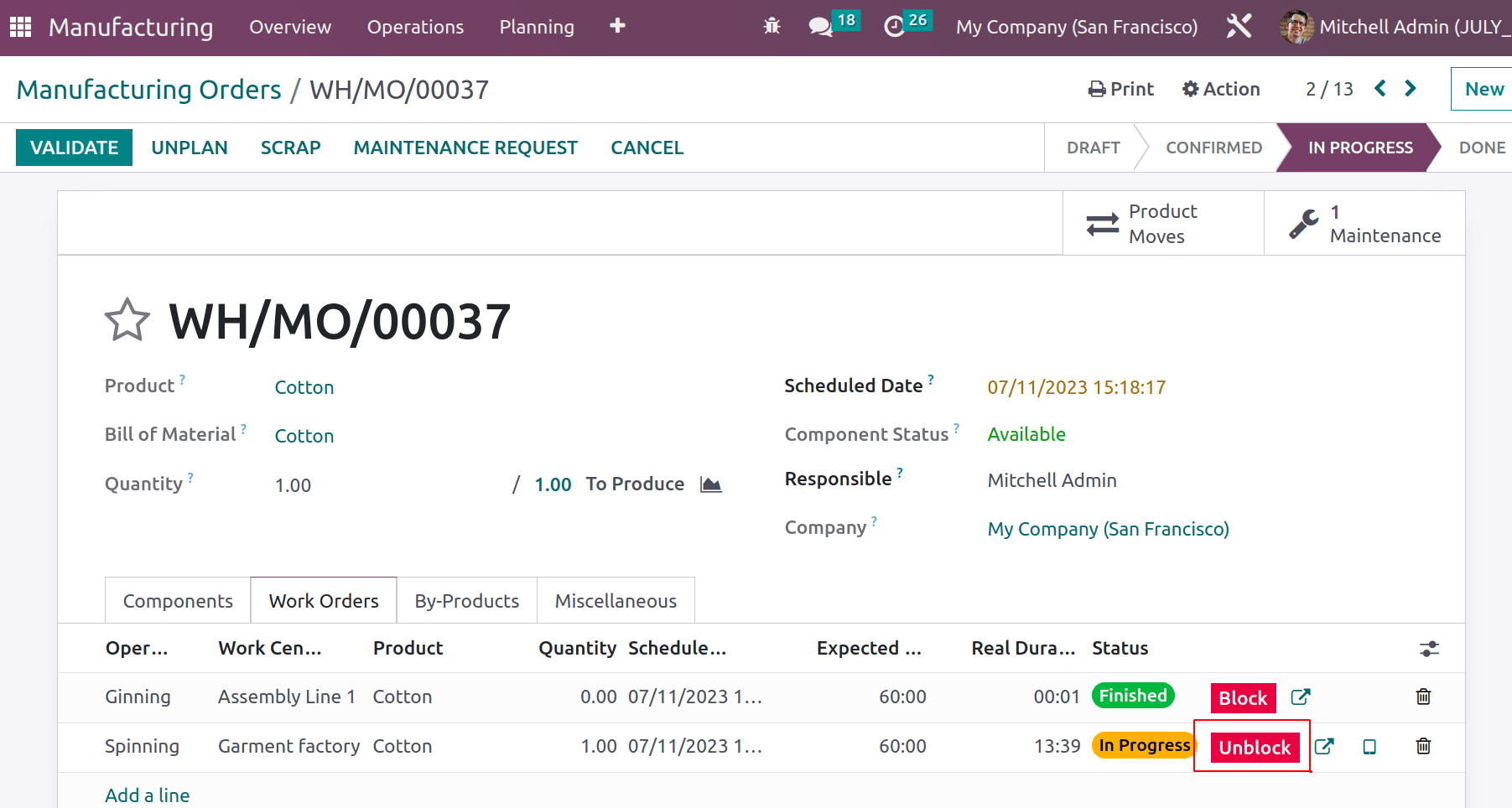Select CONFIRMED status stage

(x=1213, y=148)
